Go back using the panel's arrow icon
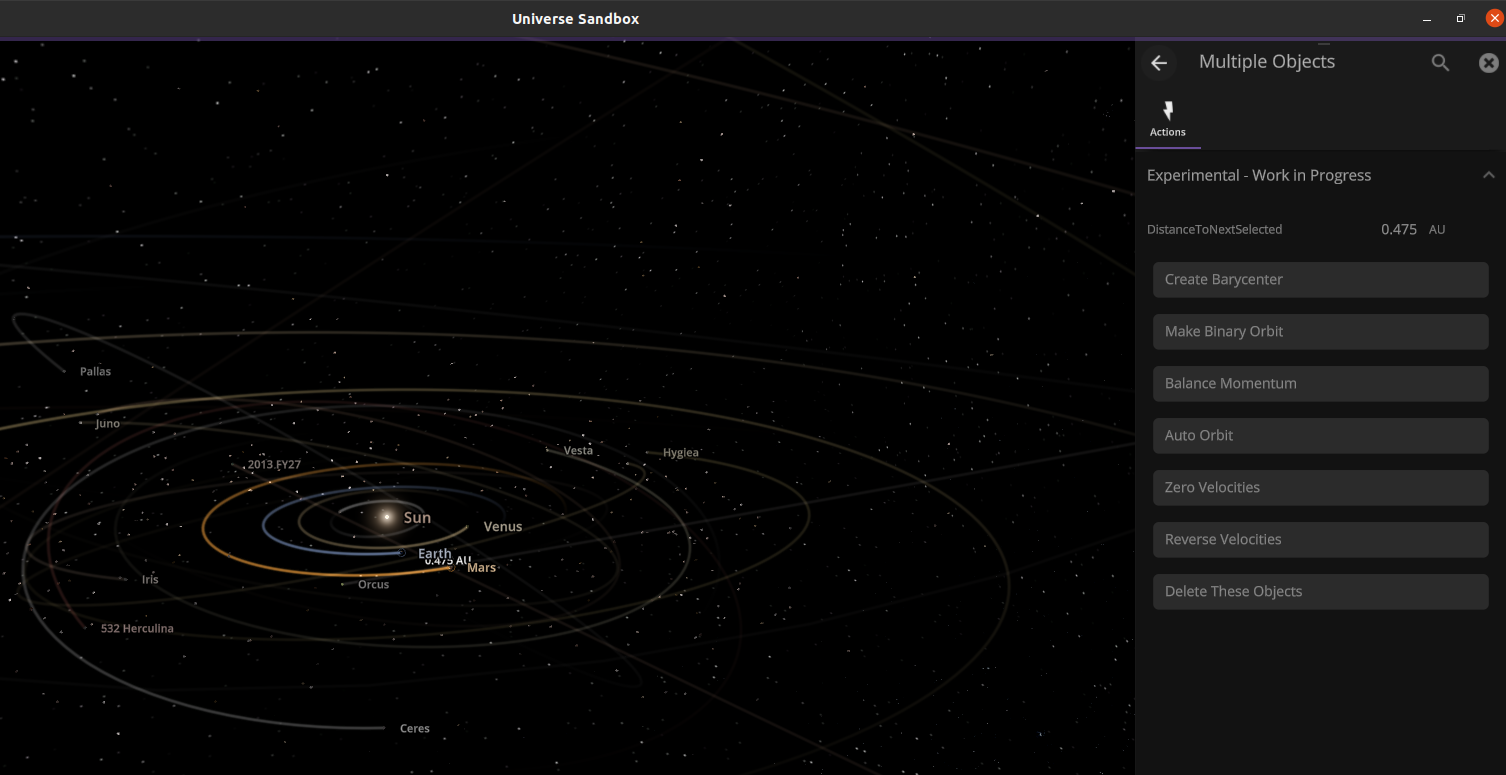Image resolution: width=1506 pixels, height=775 pixels. click(x=1159, y=63)
